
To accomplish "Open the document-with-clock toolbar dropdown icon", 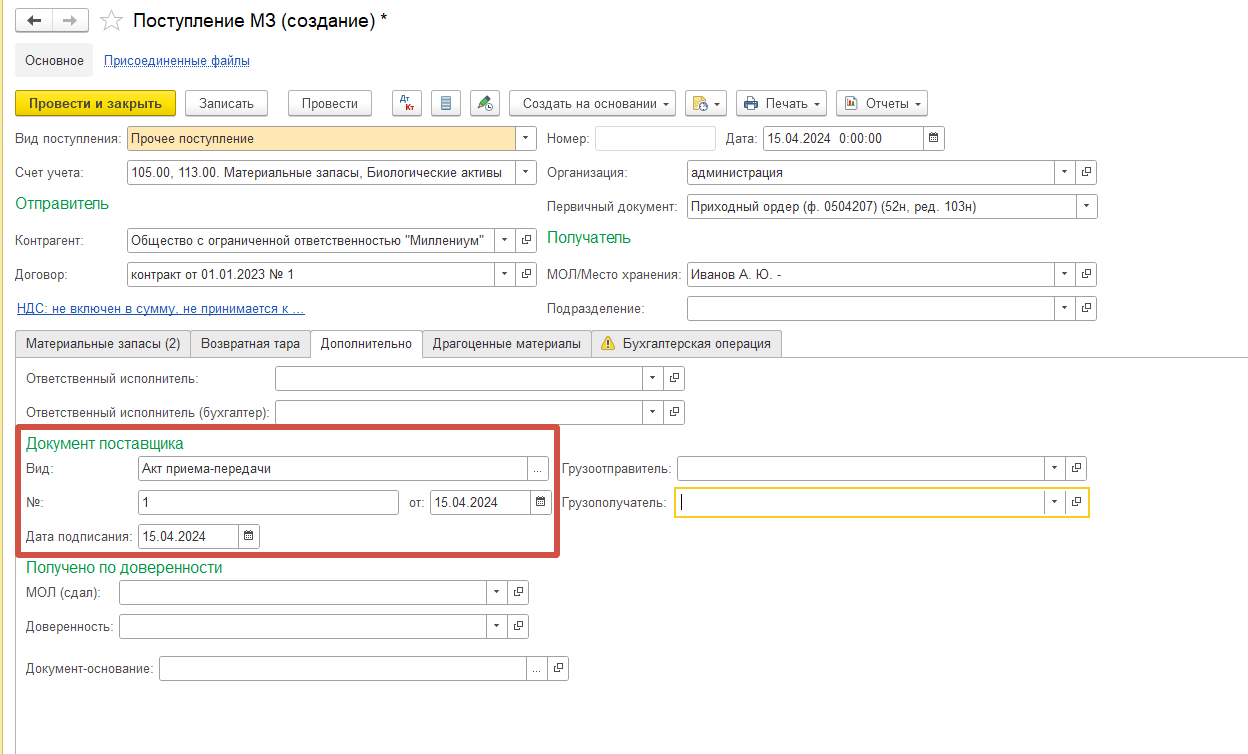I will [x=706, y=103].
